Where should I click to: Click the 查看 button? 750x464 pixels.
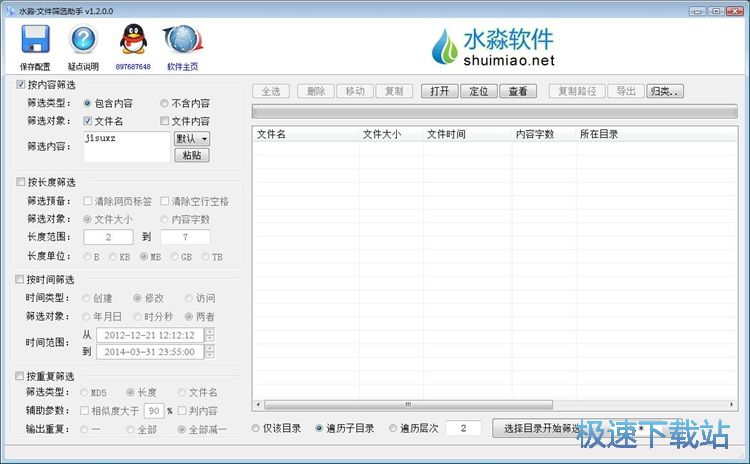point(518,91)
